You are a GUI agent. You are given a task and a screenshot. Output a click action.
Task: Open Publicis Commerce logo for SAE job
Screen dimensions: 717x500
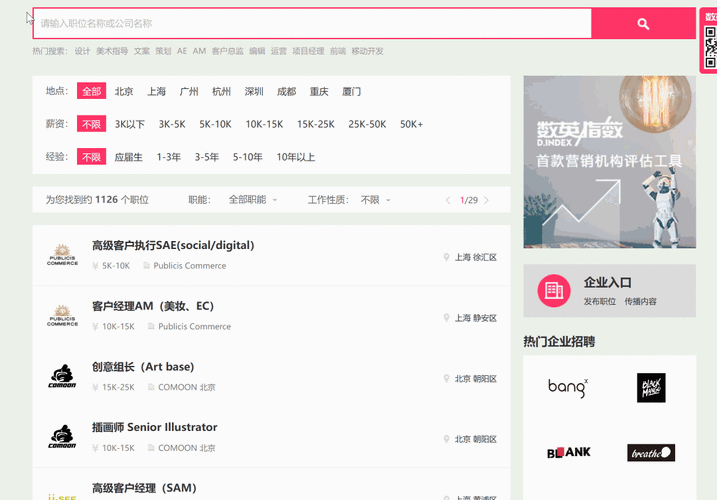pos(63,255)
